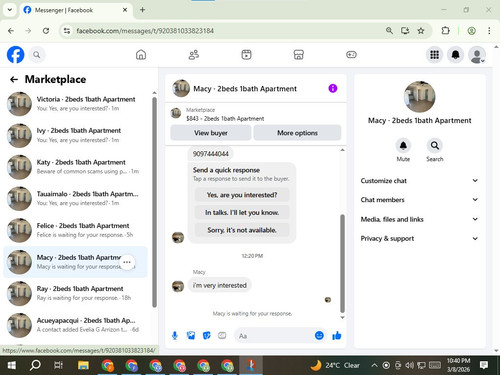500x375 pixels.
Task: Open the three-dots menu on Macy chat row
Action: tap(127, 262)
